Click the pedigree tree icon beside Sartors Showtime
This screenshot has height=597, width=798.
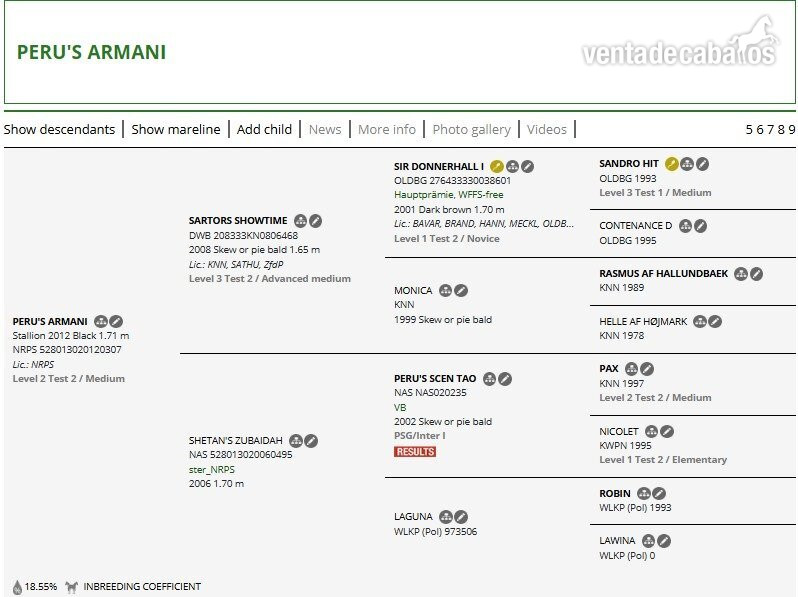coord(301,221)
